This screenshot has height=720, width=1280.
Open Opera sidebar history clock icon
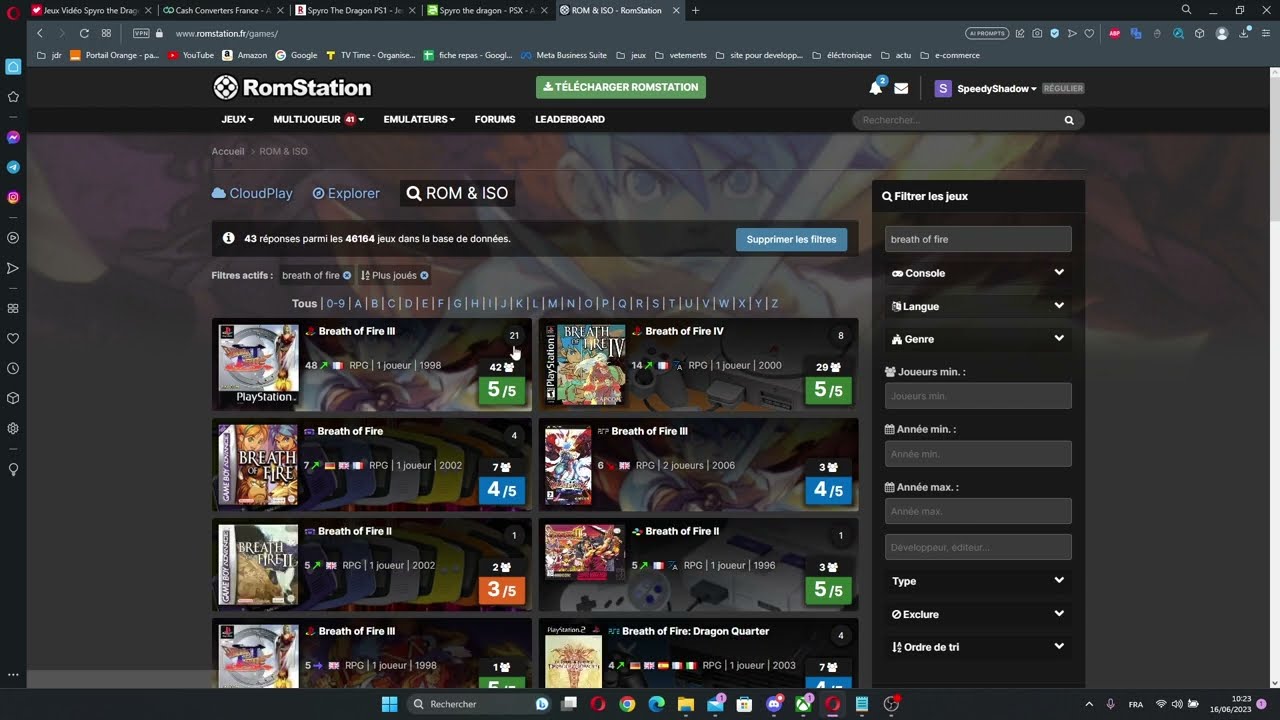click(x=13, y=368)
